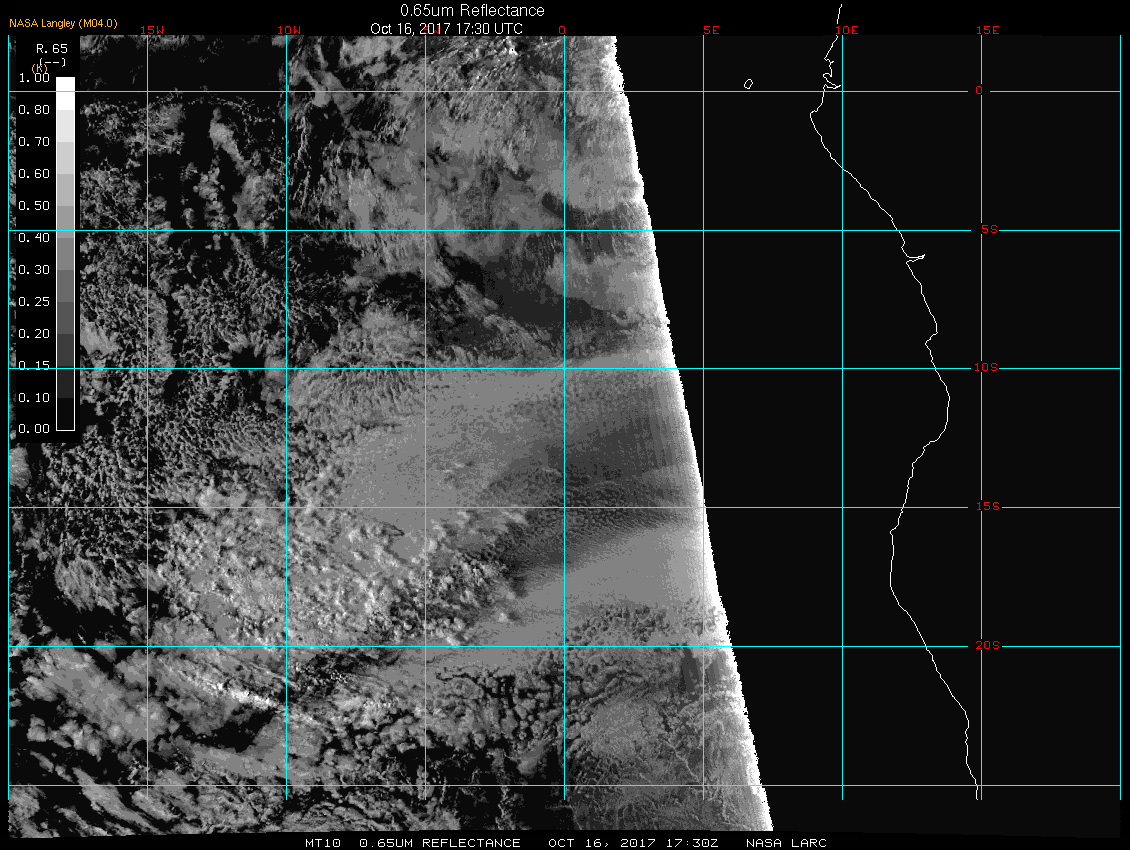Click the 0.25 value on reflectance scale
Viewport: 1130px width, 850px height.
34,301
